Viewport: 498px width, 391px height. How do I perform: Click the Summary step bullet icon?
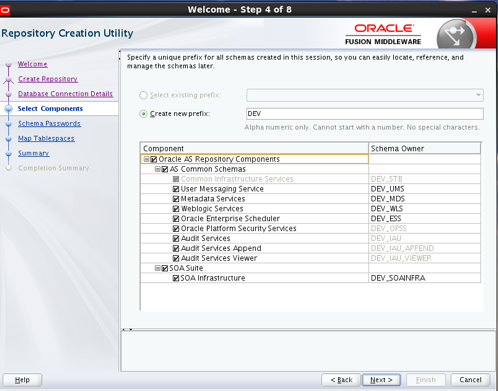coord(9,154)
